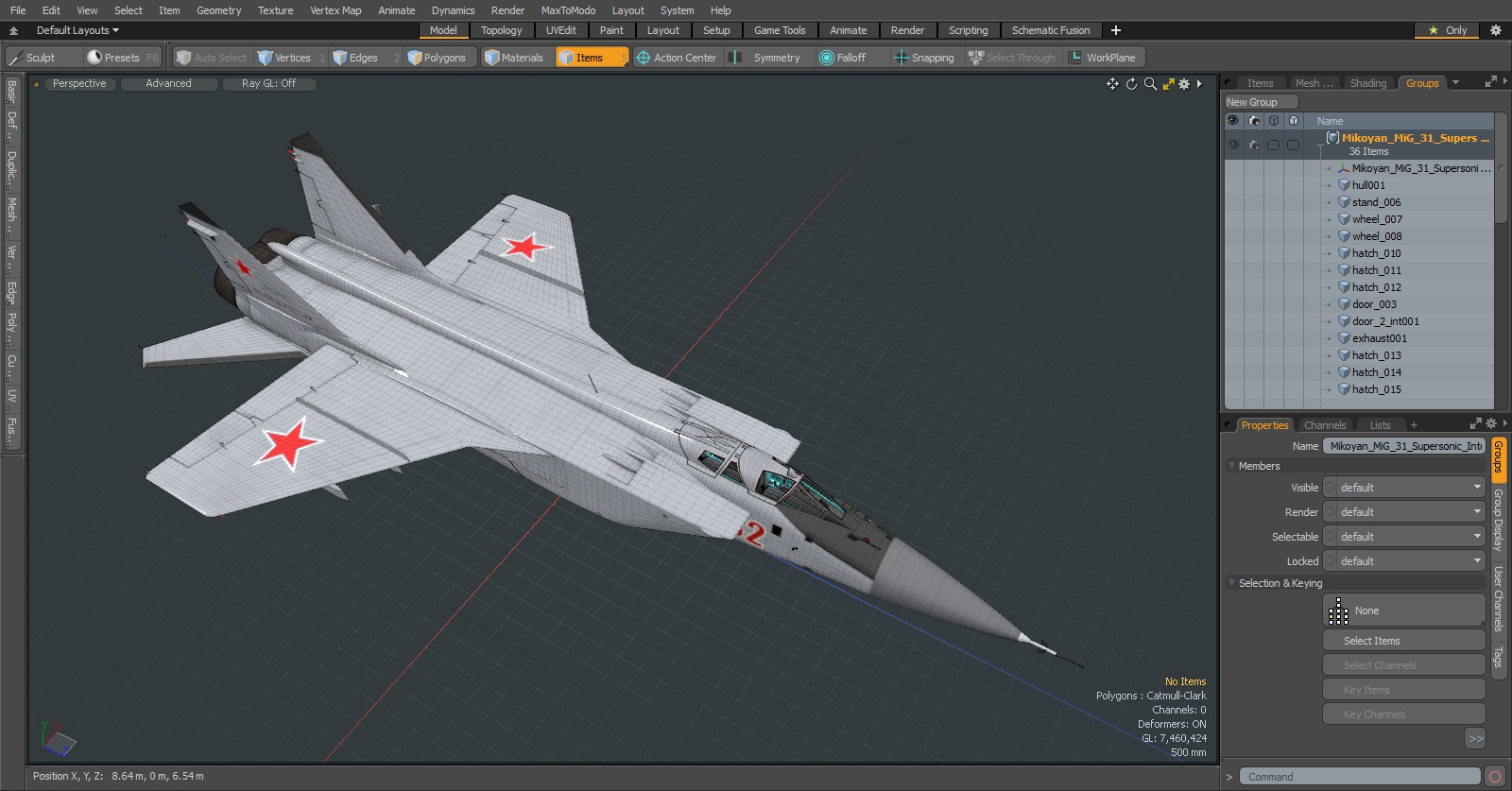Toggle Snapping

(x=925, y=58)
